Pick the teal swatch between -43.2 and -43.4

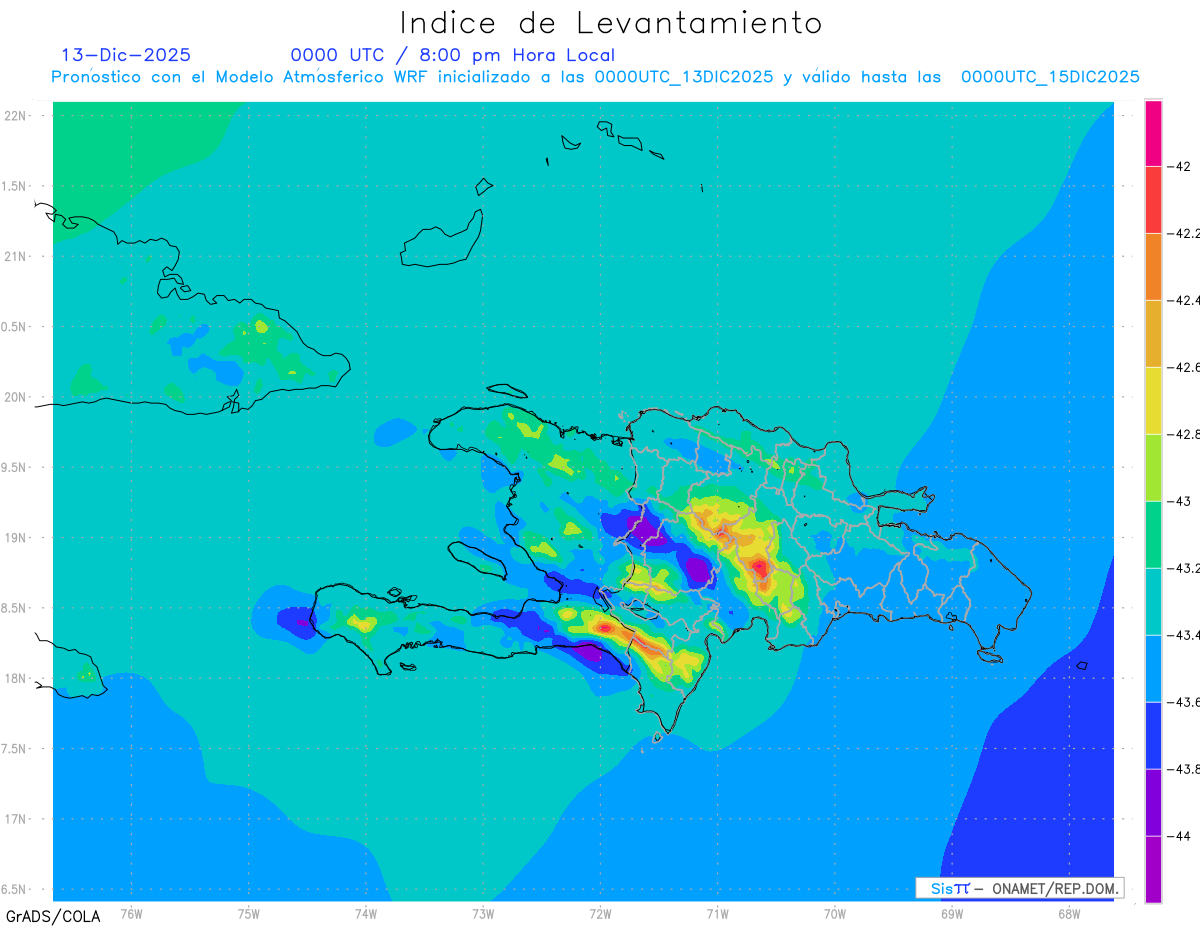[1153, 601]
